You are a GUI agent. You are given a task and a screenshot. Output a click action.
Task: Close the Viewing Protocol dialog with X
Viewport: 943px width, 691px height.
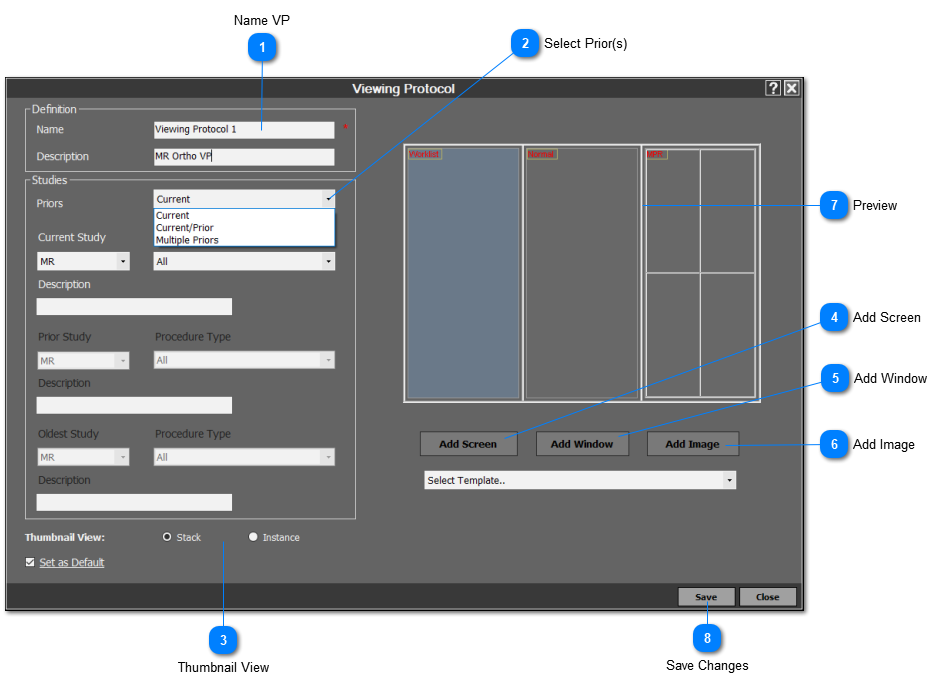[791, 88]
